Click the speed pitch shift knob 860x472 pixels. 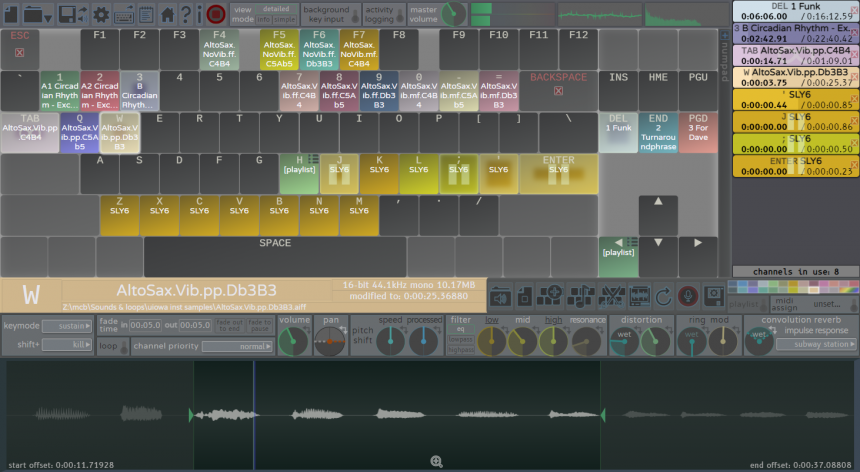point(391,340)
